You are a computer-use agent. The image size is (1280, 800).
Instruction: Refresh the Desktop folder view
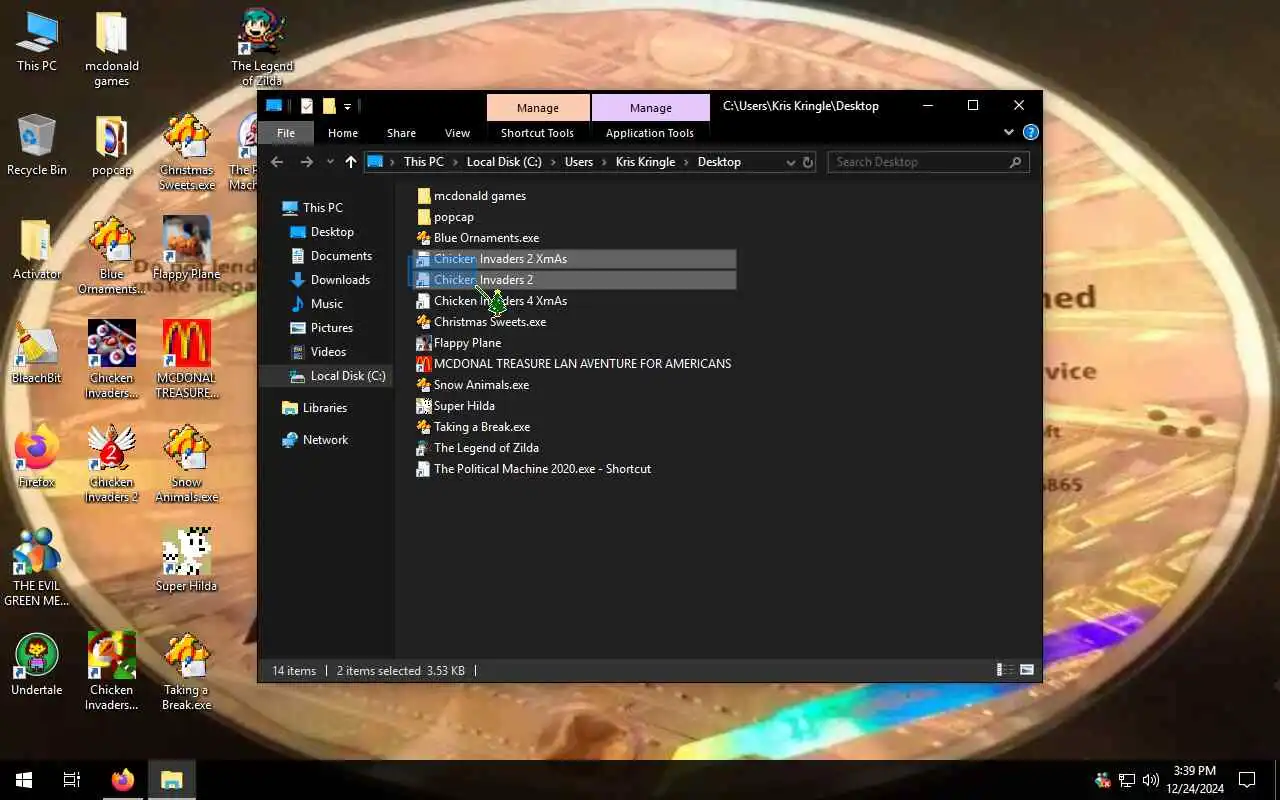coord(808,162)
